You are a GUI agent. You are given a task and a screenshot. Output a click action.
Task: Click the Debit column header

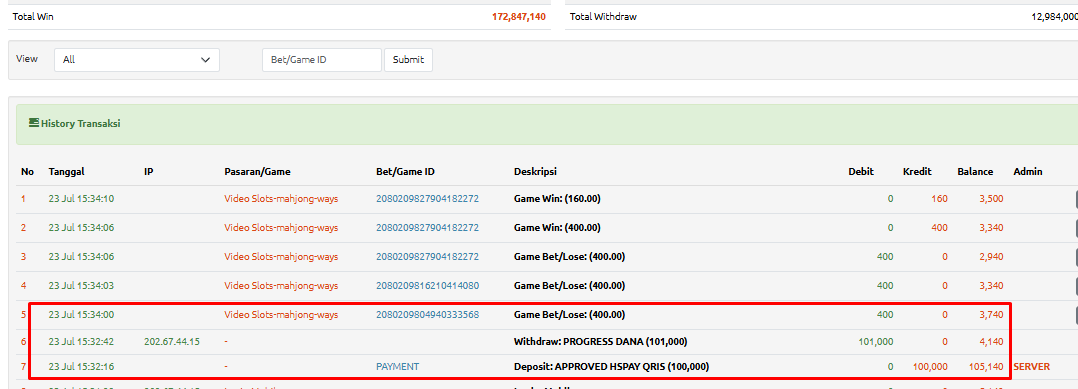tap(861, 172)
